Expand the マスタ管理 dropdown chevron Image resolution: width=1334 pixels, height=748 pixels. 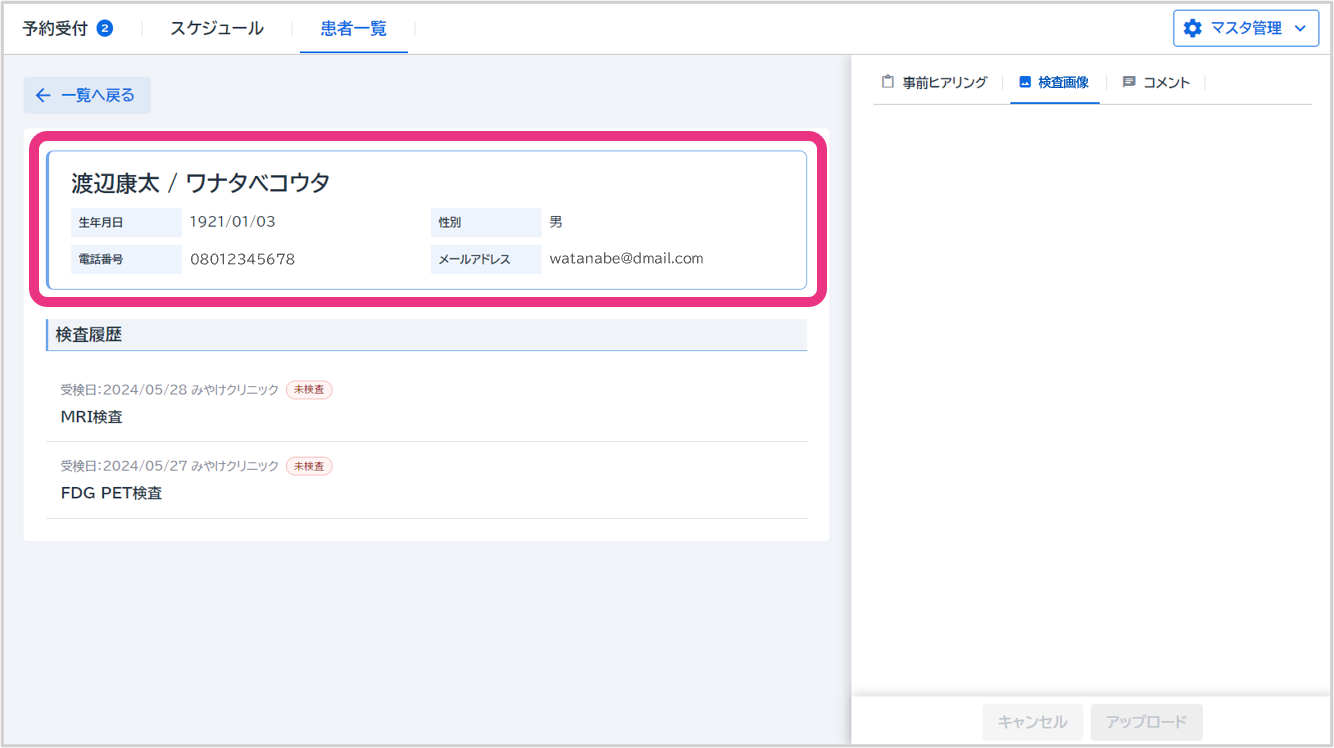coord(1300,28)
